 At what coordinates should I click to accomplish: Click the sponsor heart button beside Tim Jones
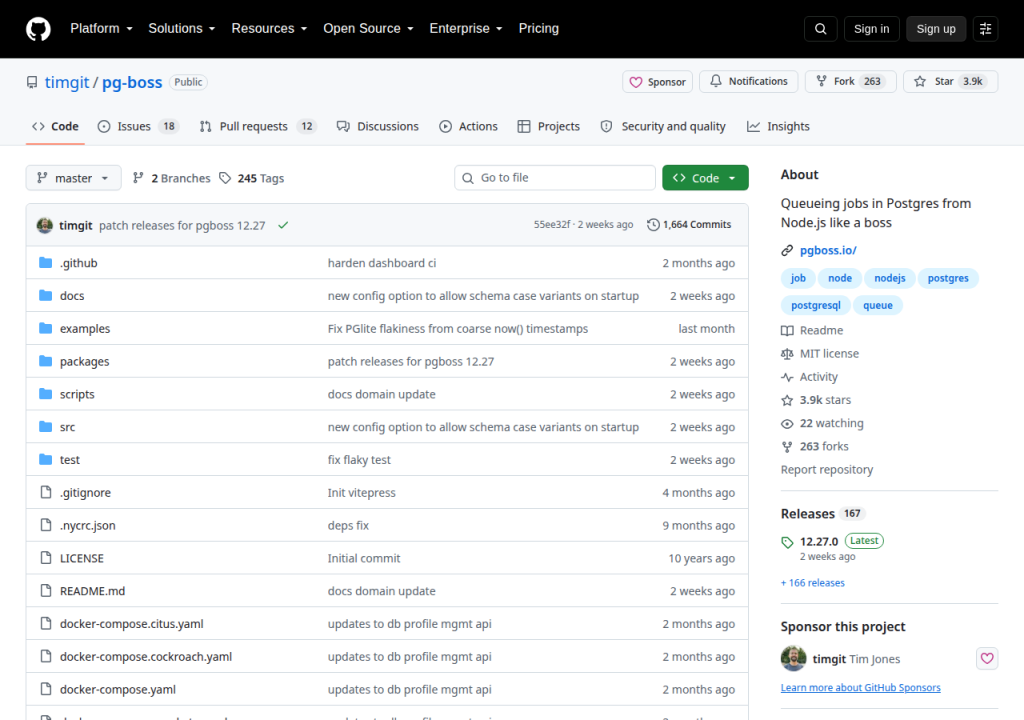(987, 658)
